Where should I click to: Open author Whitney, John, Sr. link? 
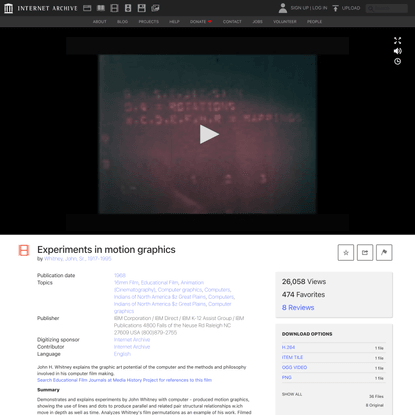pos(77,259)
